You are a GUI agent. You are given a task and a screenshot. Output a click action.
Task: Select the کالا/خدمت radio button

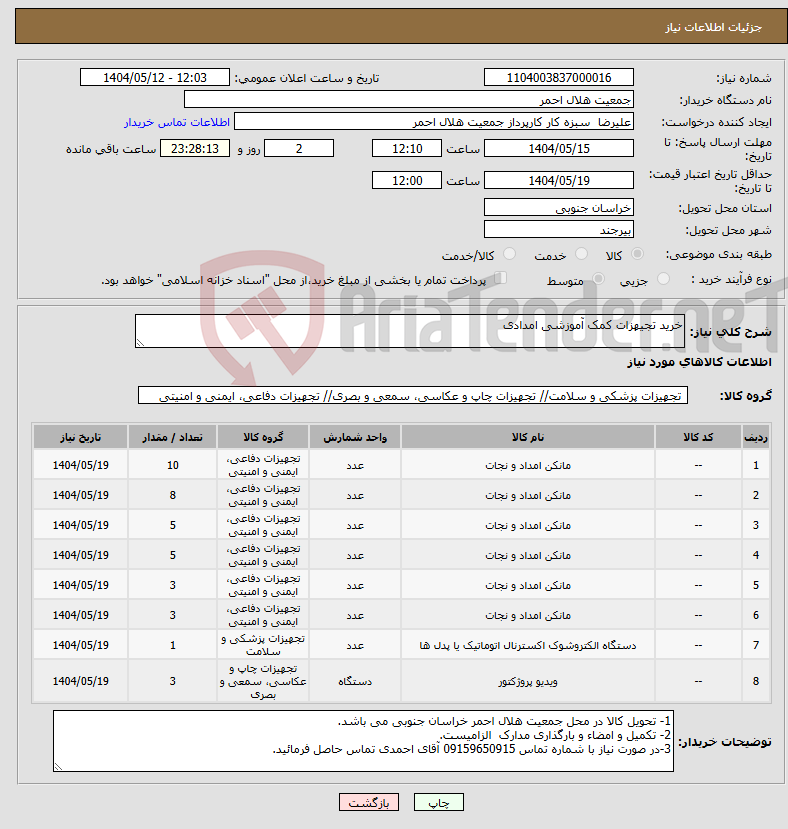pos(509,254)
